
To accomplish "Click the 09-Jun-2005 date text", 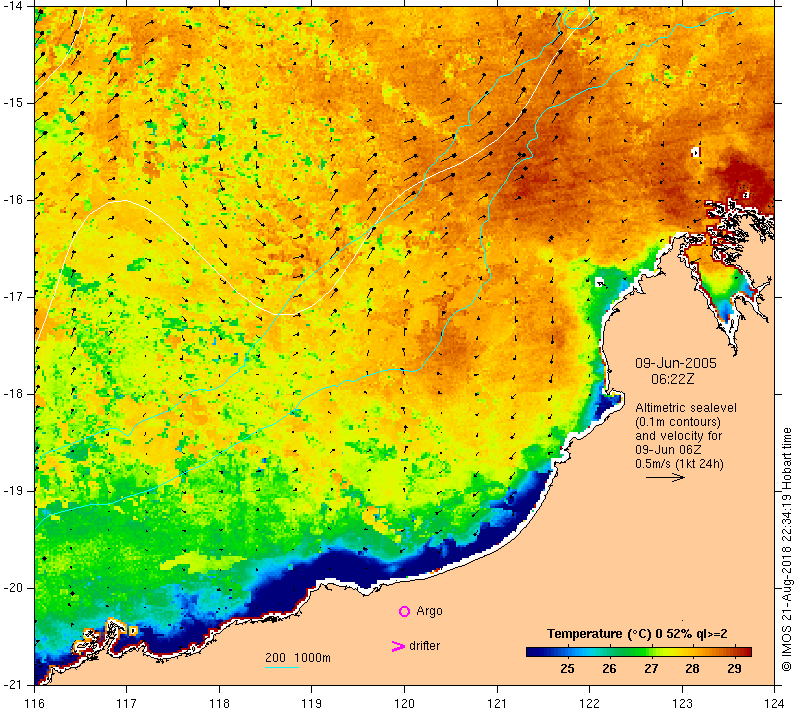I will [x=676, y=363].
